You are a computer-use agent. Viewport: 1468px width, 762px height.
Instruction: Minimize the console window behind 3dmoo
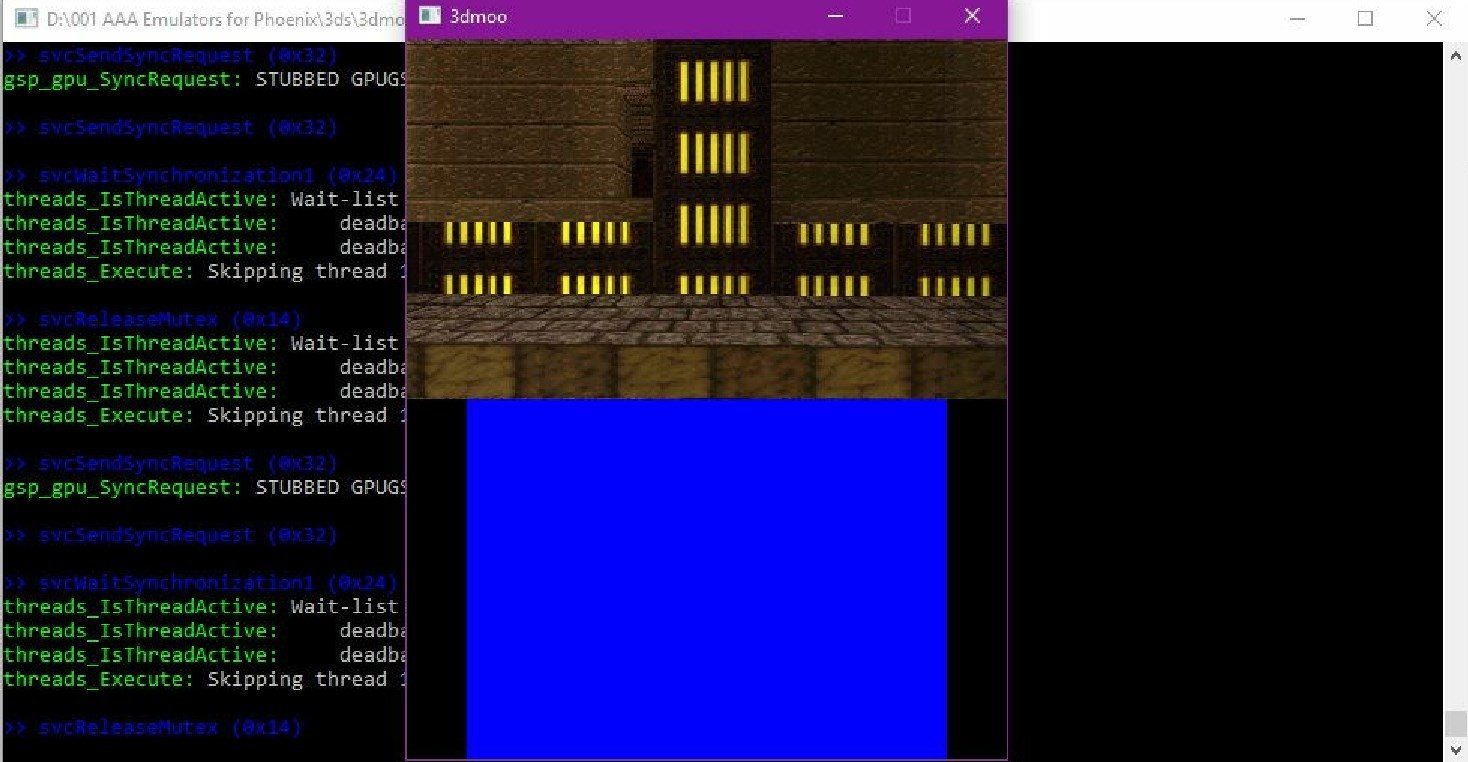pos(1297,19)
